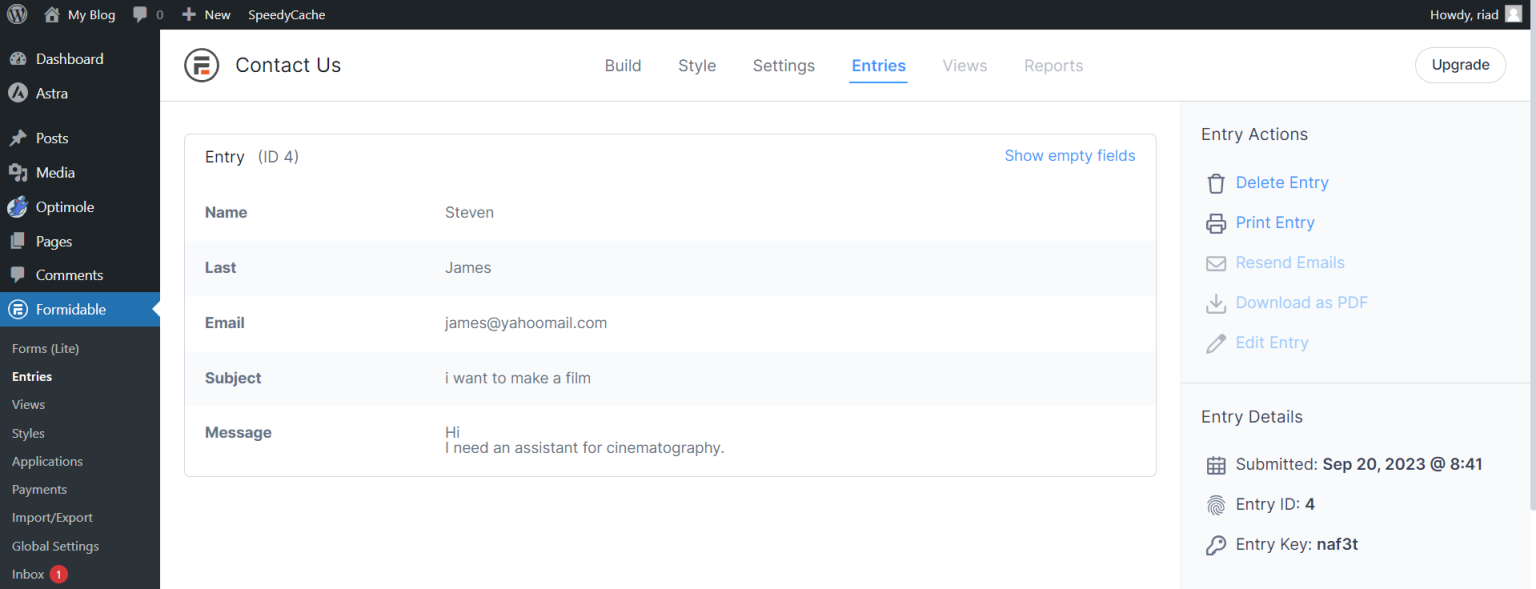The image size is (1536, 589).
Task: Open the Formidable logo icon next to Contact Us
Action: coord(201,65)
